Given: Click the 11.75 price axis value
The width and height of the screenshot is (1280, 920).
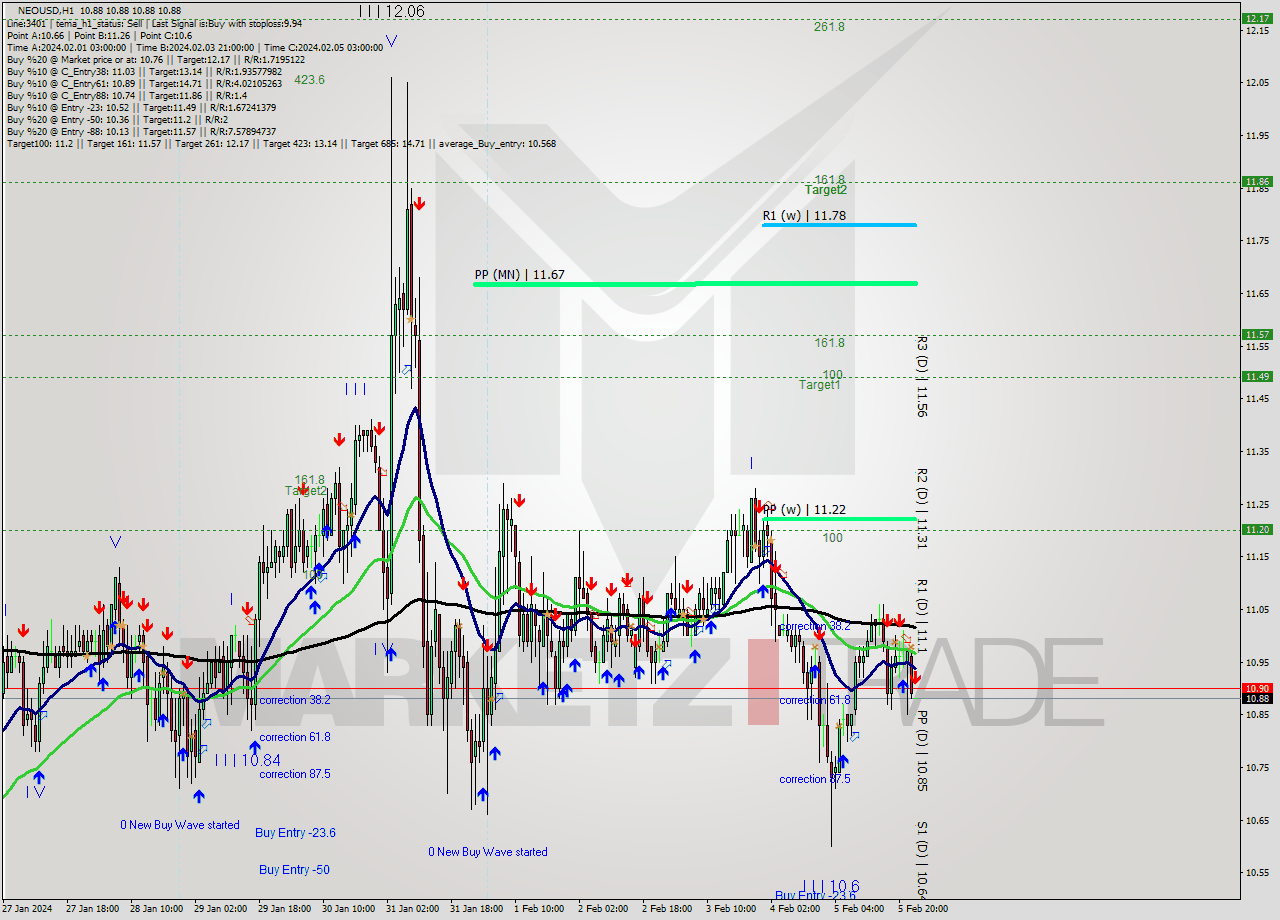Looking at the screenshot, I should (1257, 240).
